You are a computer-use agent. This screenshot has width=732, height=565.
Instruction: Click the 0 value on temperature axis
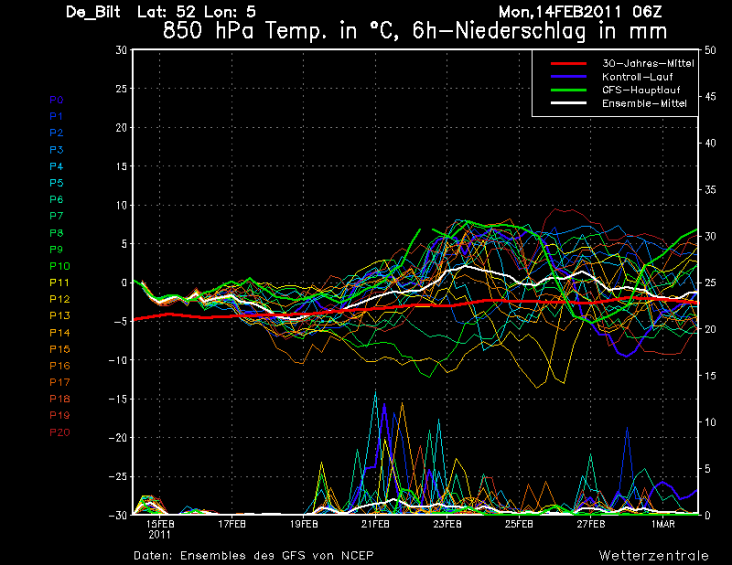tap(124, 282)
